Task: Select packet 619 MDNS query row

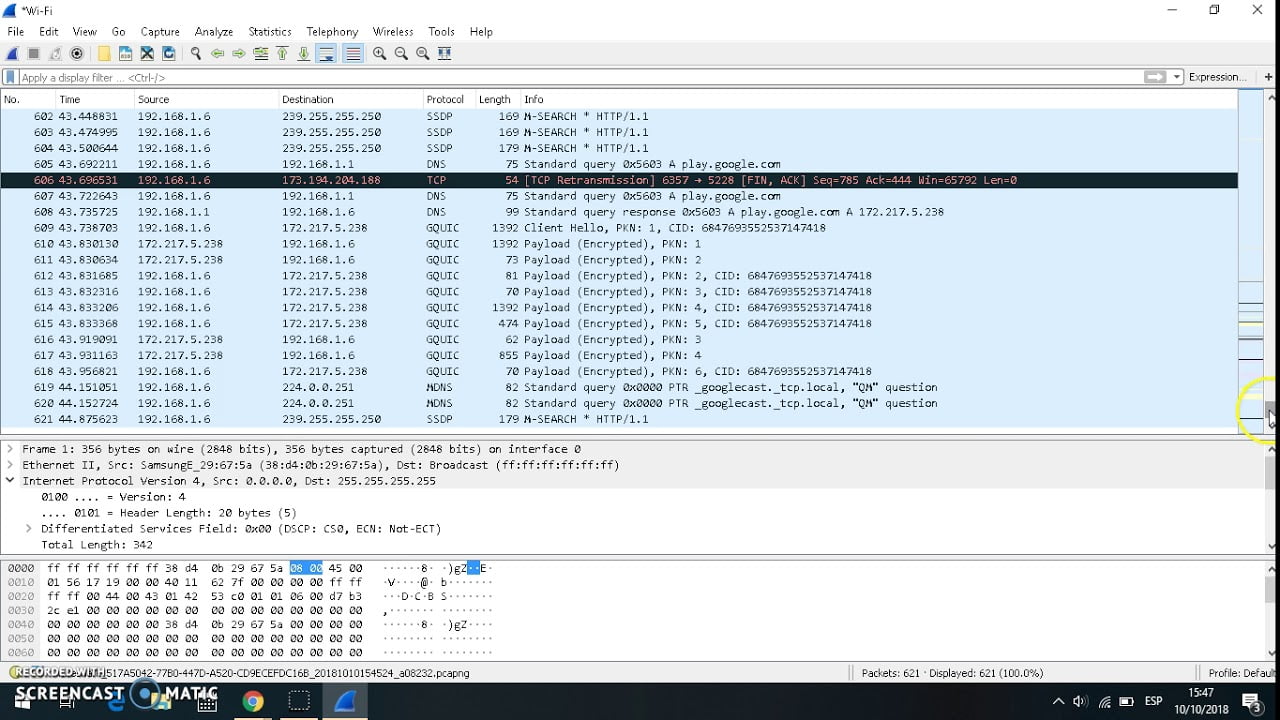Action: 619,387
